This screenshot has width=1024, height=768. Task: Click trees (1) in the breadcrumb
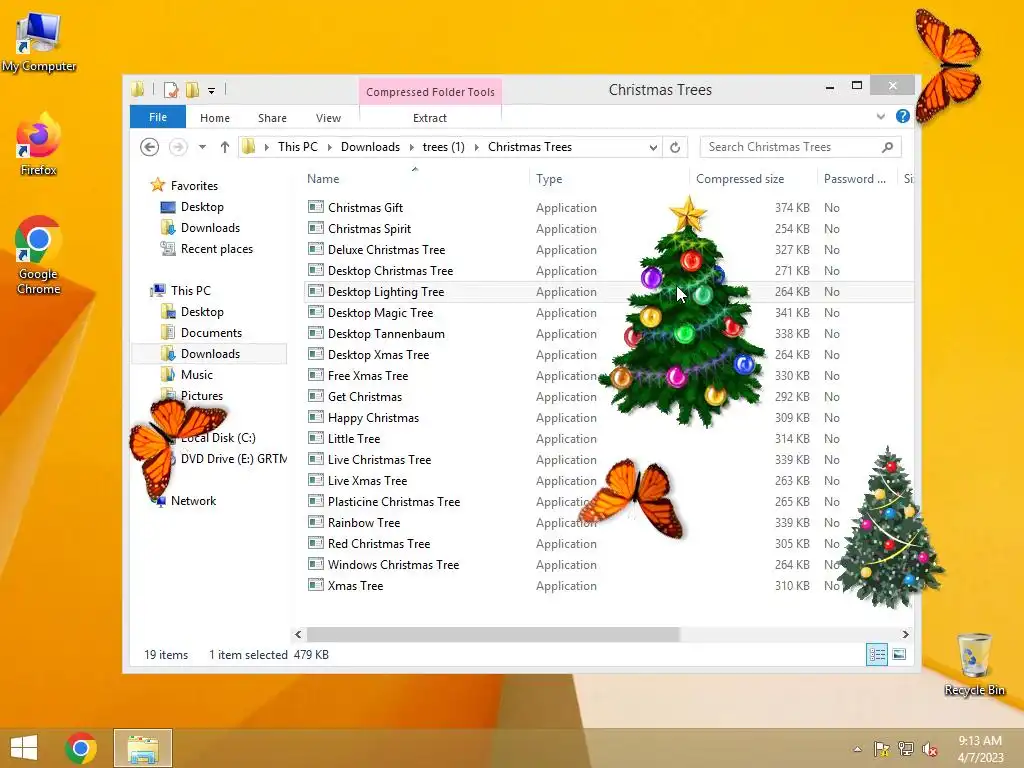coord(443,147)
